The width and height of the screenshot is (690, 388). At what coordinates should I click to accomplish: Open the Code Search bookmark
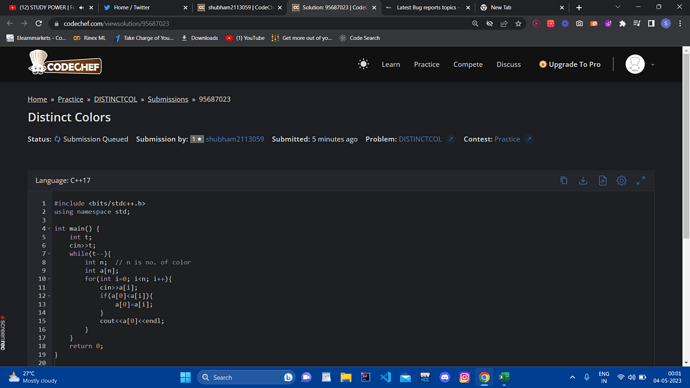360,38
